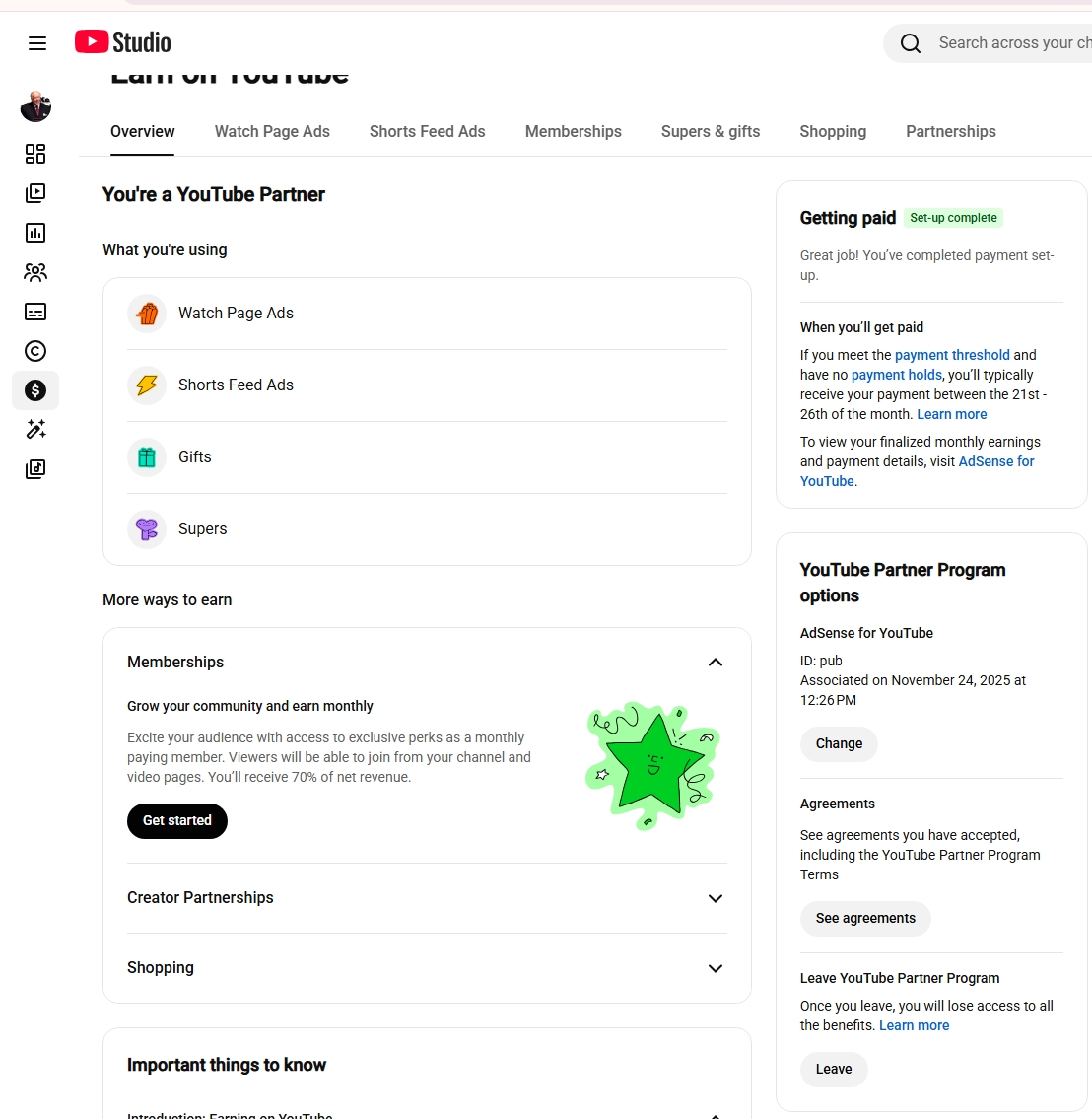This screenshot has height=1119, width=1092.
Task: Open the AdSense for YouTube link
Action: coord(995,461)
